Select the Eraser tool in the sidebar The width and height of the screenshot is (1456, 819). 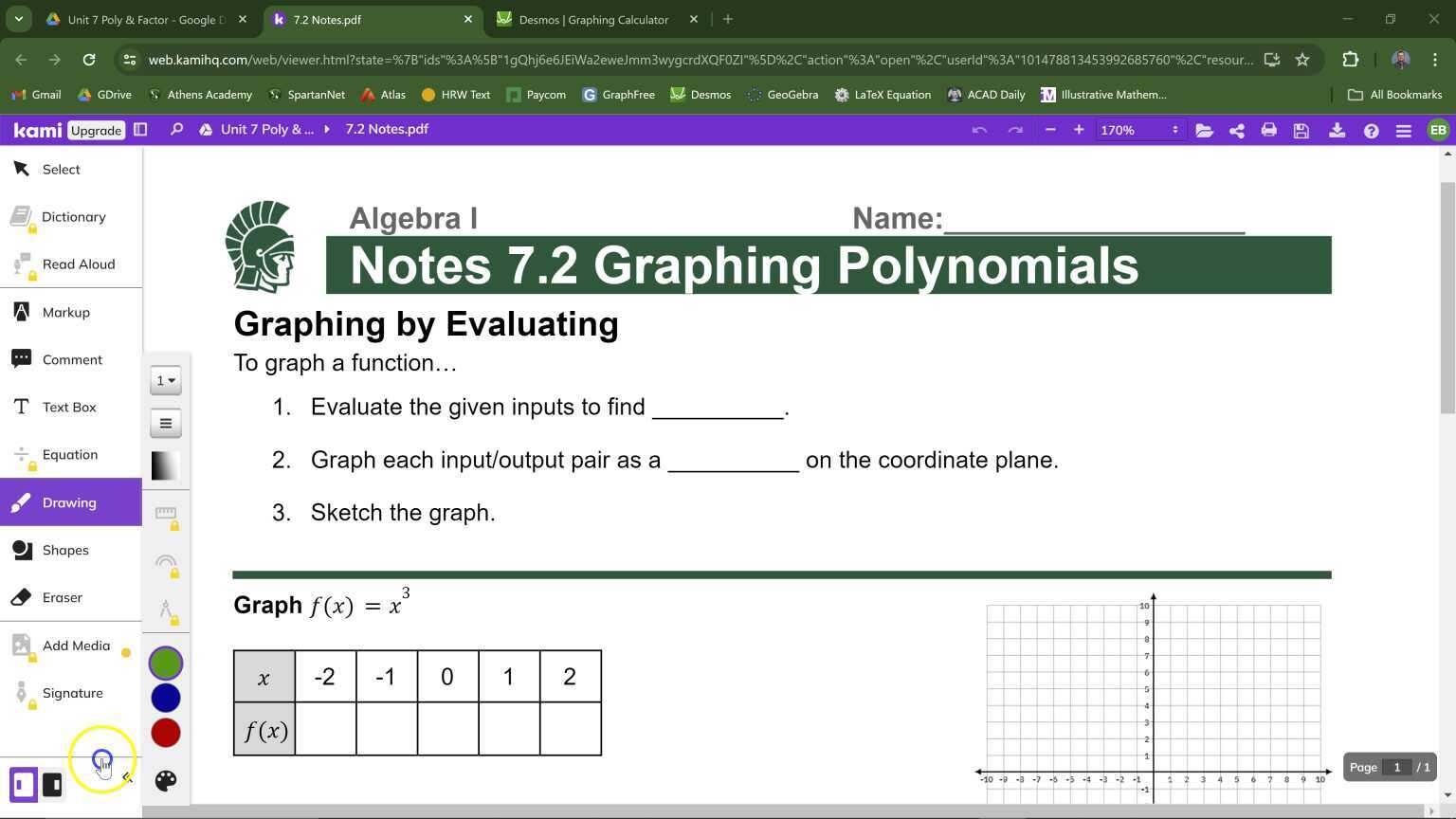62,597
